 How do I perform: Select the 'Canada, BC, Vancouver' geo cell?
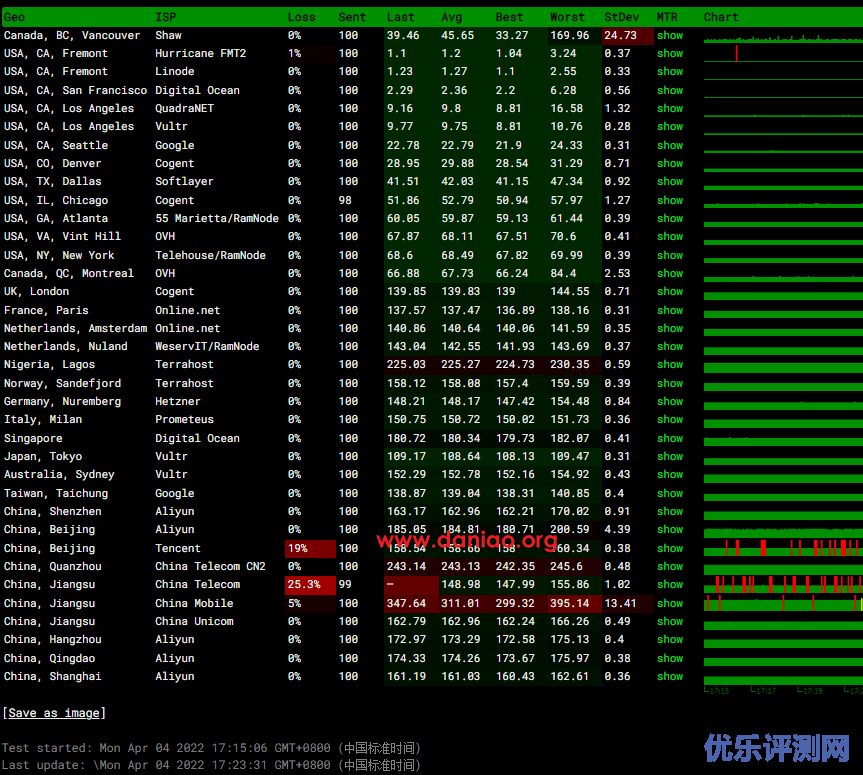(72, 35)
